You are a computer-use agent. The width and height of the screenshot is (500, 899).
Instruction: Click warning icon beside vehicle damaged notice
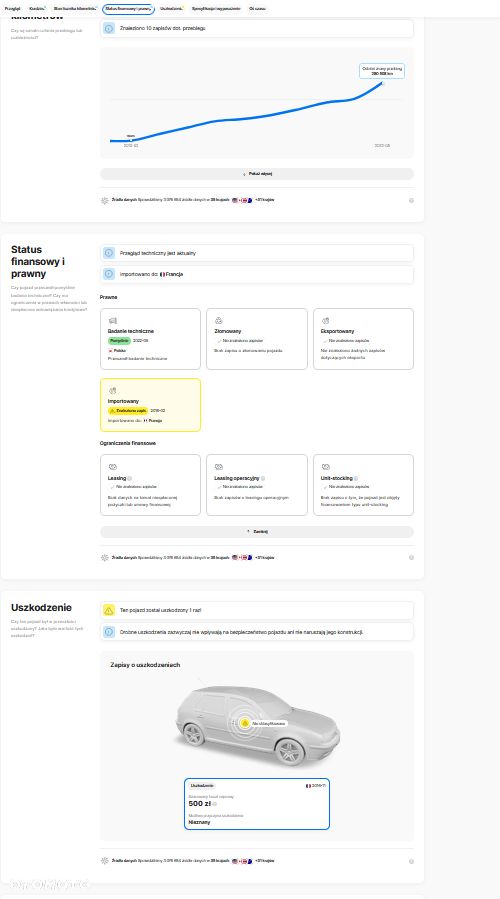pyautogui.click(x=109, y=611)
